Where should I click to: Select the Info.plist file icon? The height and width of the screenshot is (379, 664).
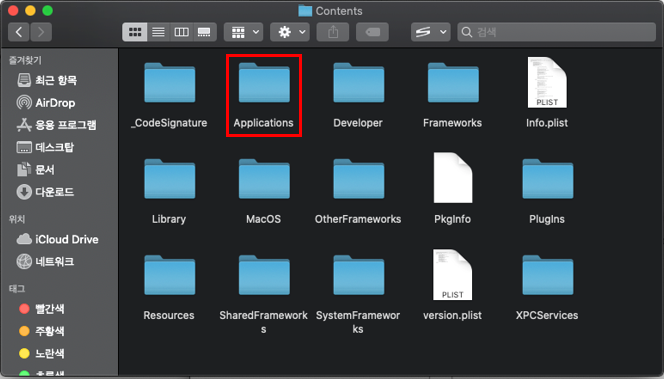547,82
